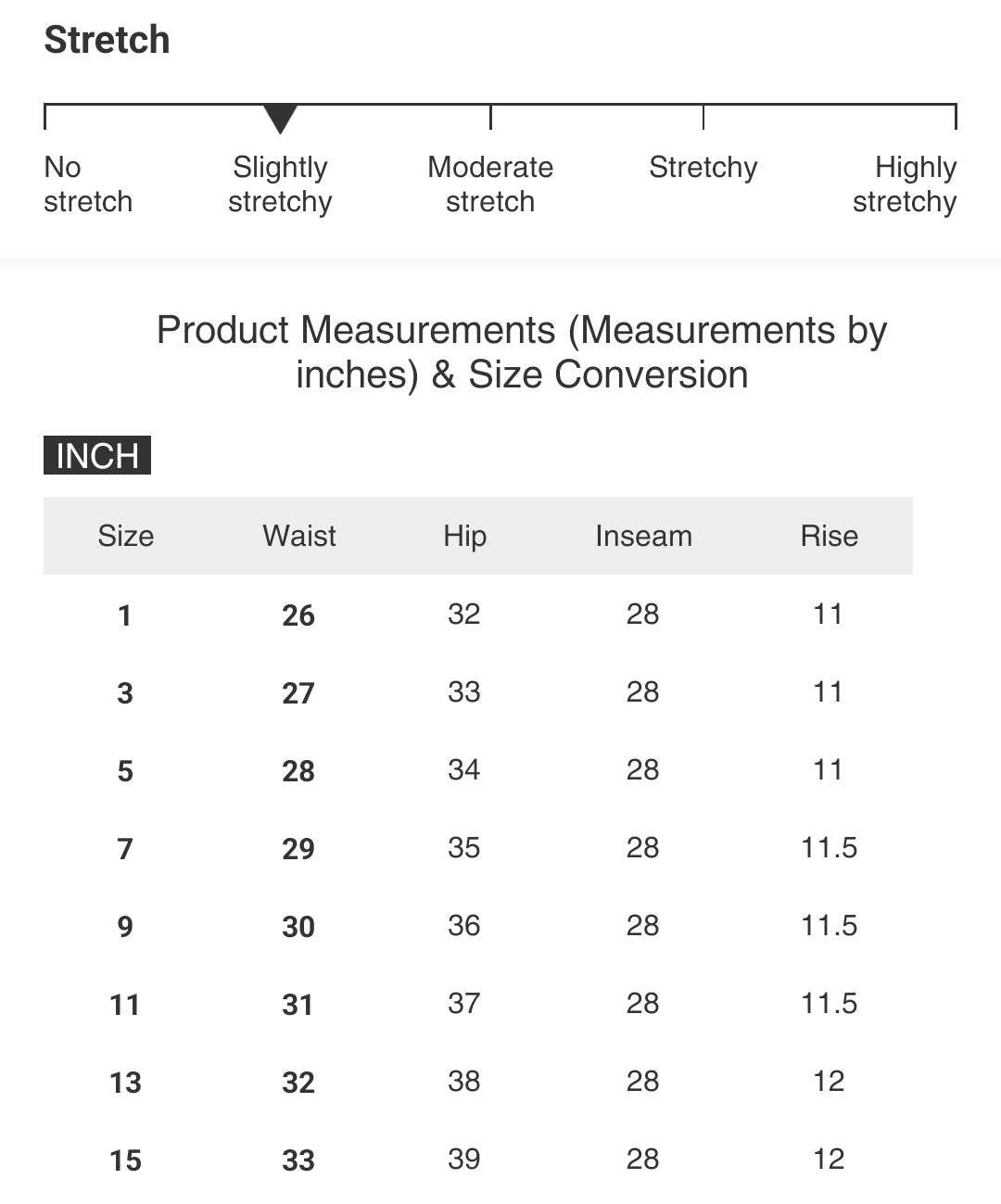Click the "Slightly stretchy" scale label
Image resolution: width=1001 pixels, height=1204 pixels.
[280, 184]
